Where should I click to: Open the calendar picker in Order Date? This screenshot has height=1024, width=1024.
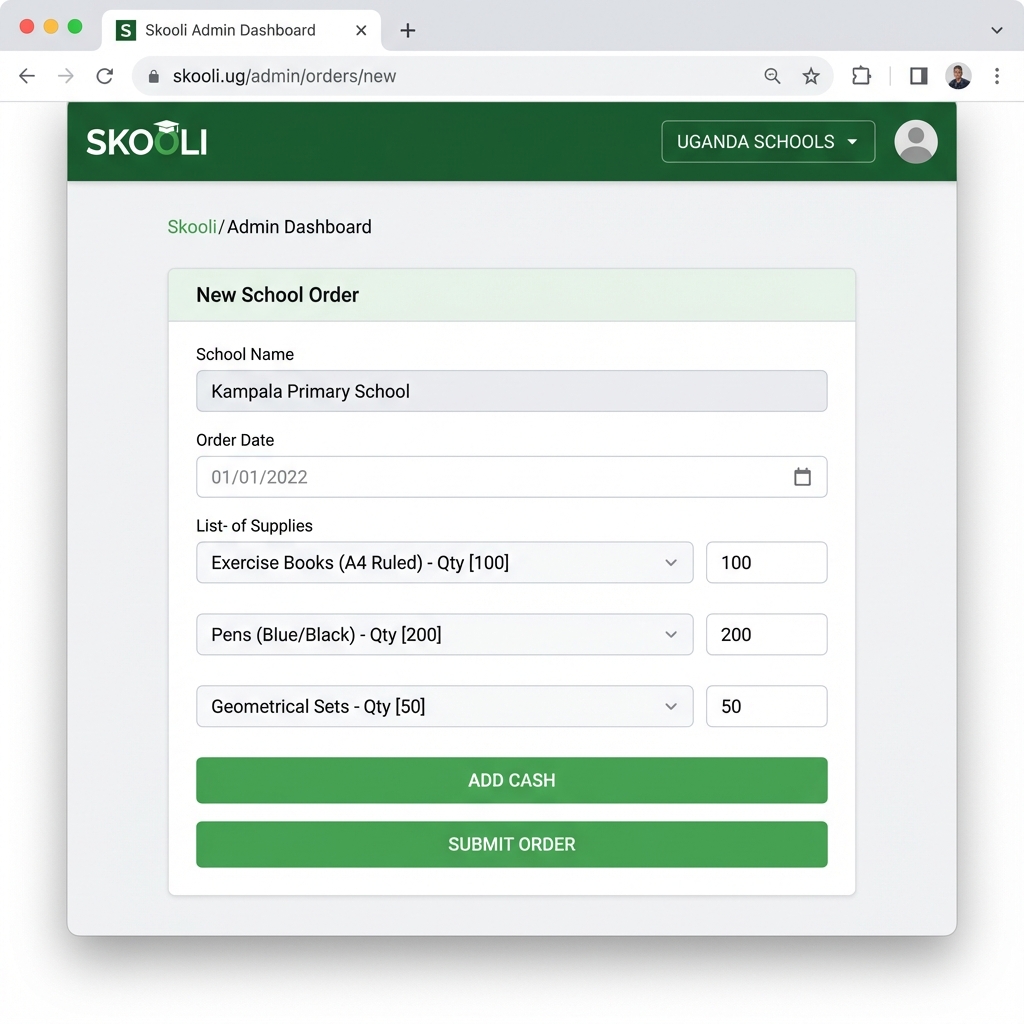coord(802,477)
